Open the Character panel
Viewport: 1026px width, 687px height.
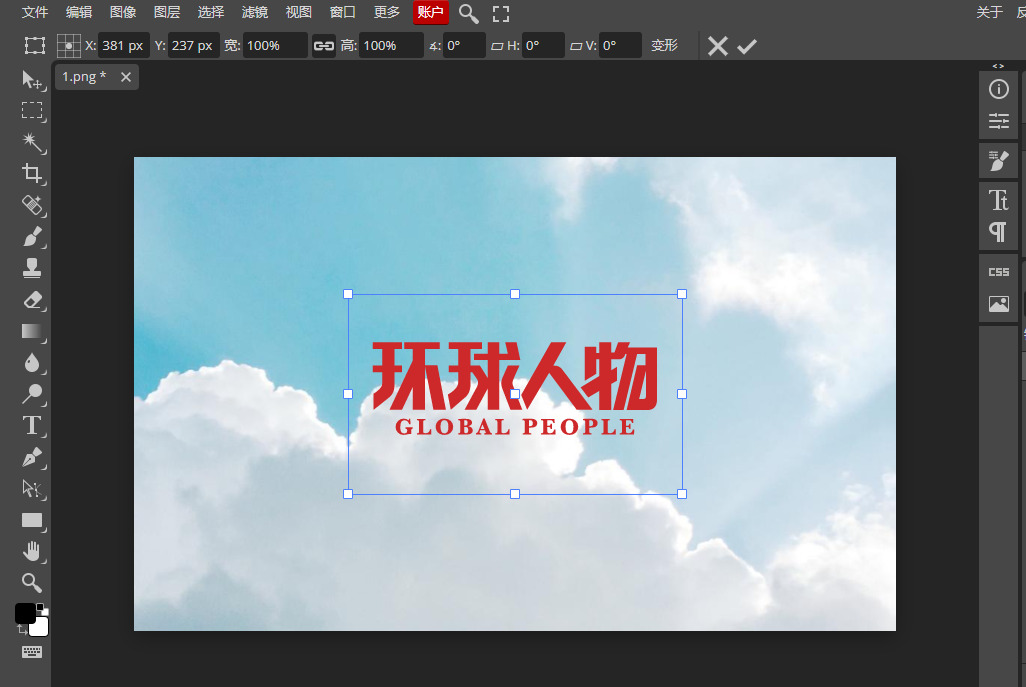(998, 200)
